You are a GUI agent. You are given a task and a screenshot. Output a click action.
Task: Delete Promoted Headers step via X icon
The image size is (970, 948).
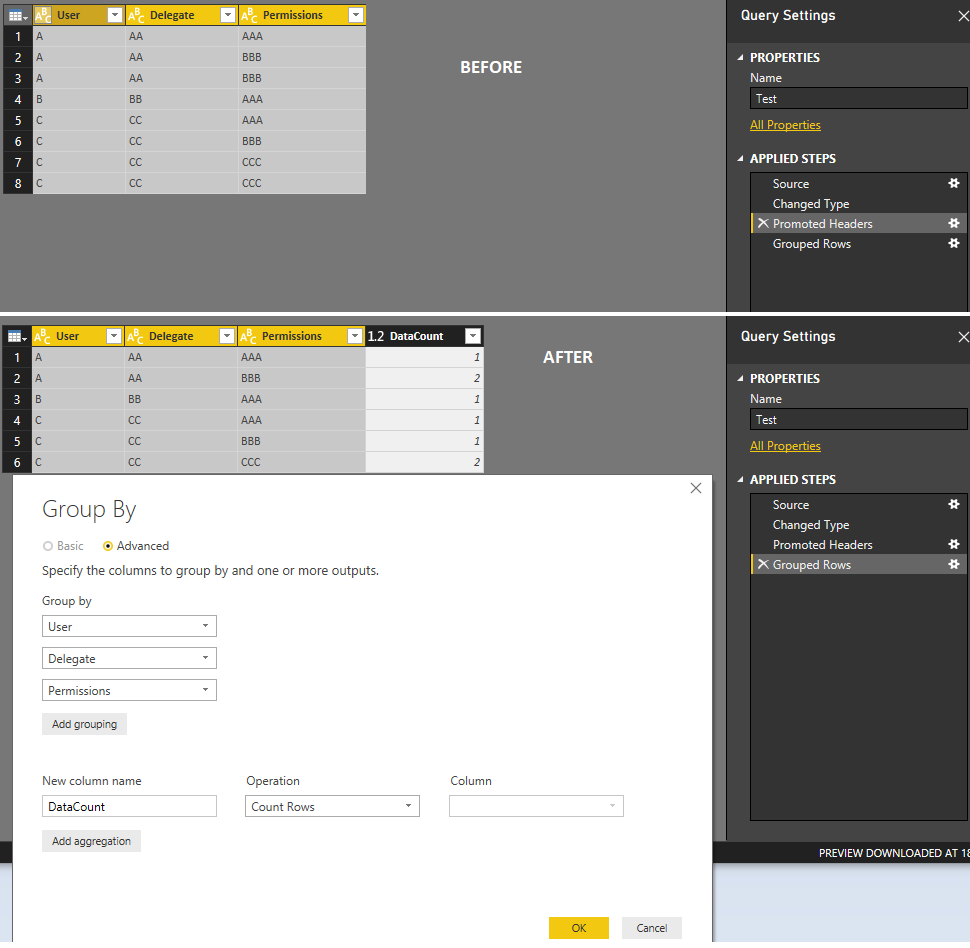click(x=763, y=223)
